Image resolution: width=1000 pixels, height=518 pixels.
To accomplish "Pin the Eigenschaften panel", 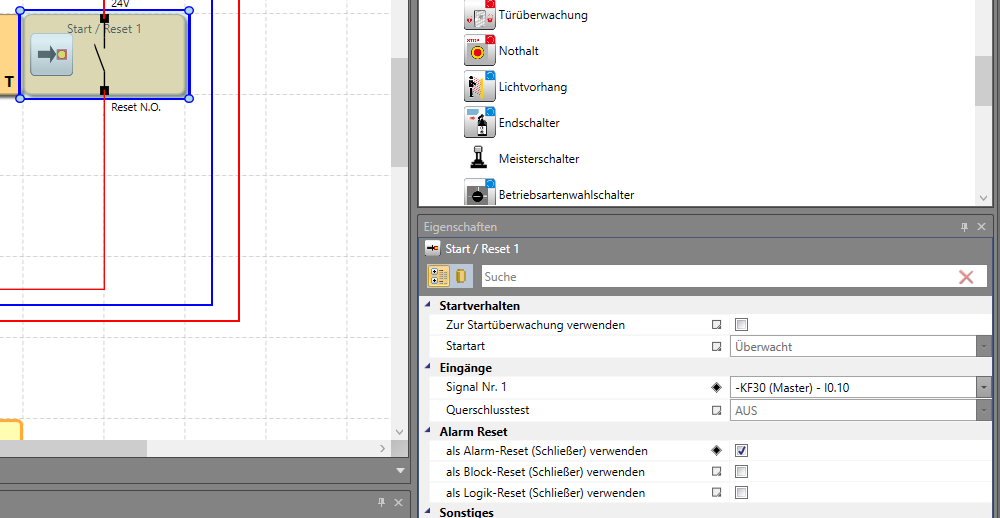I will point(965,228).
